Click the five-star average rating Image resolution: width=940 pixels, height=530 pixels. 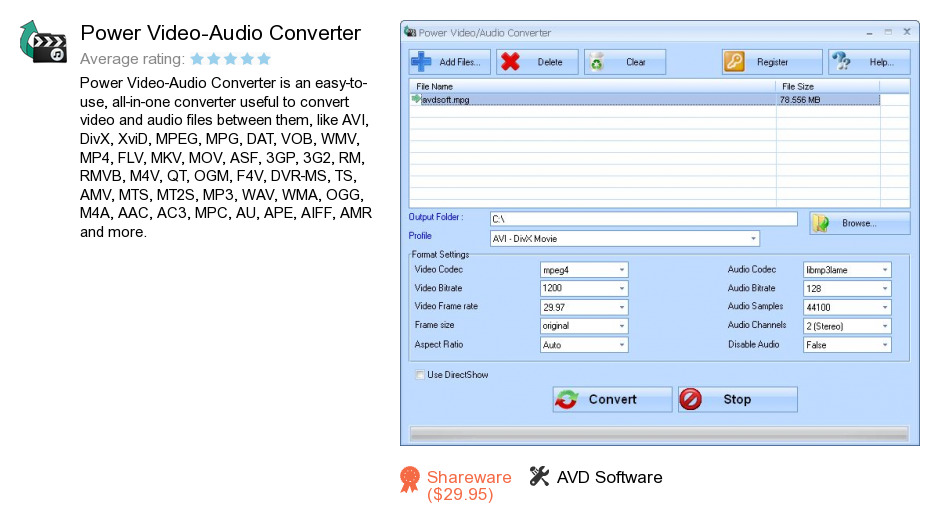pyautogui.click(x=230, y=59)
